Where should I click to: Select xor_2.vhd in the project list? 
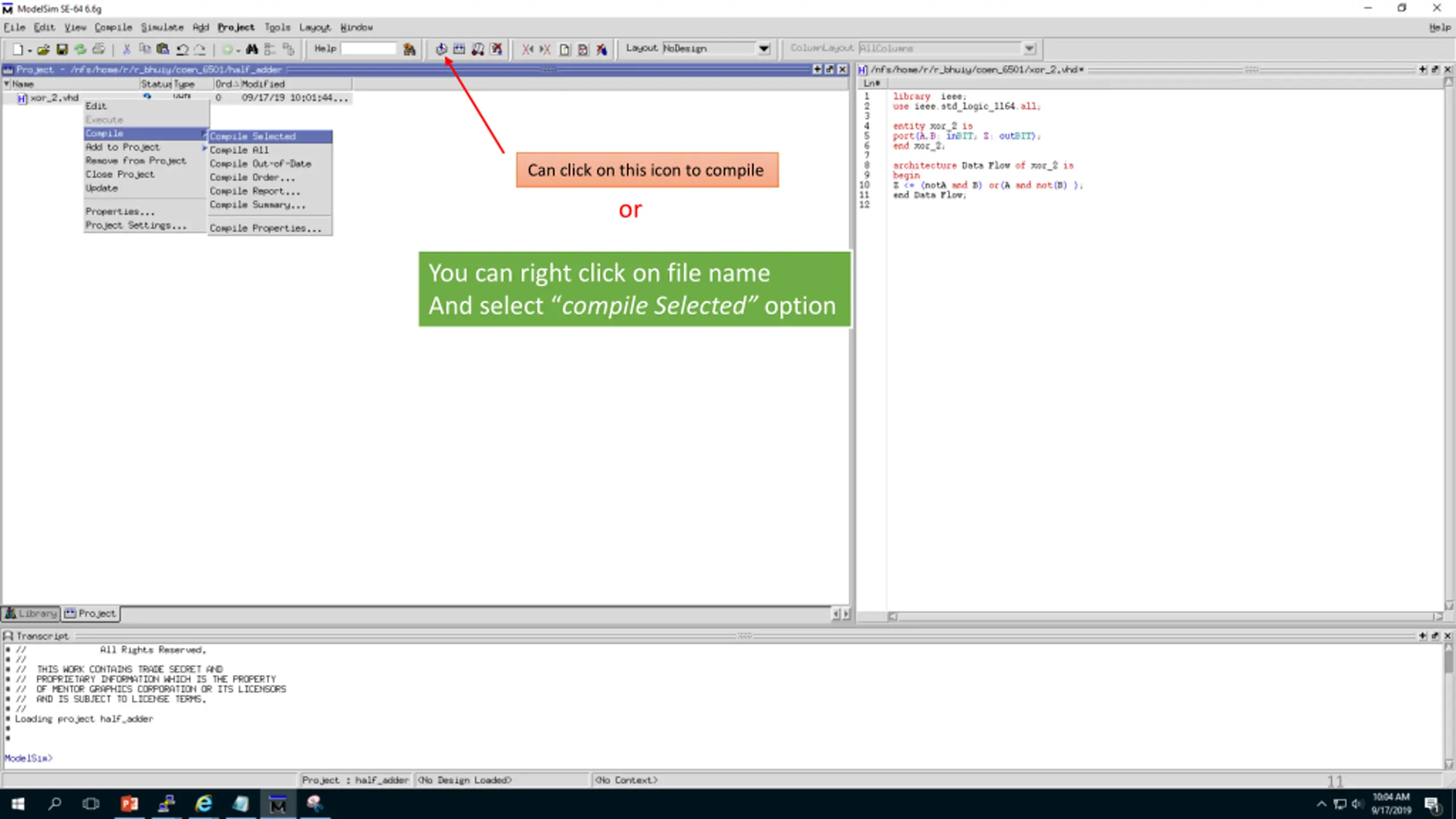(54, 98)
